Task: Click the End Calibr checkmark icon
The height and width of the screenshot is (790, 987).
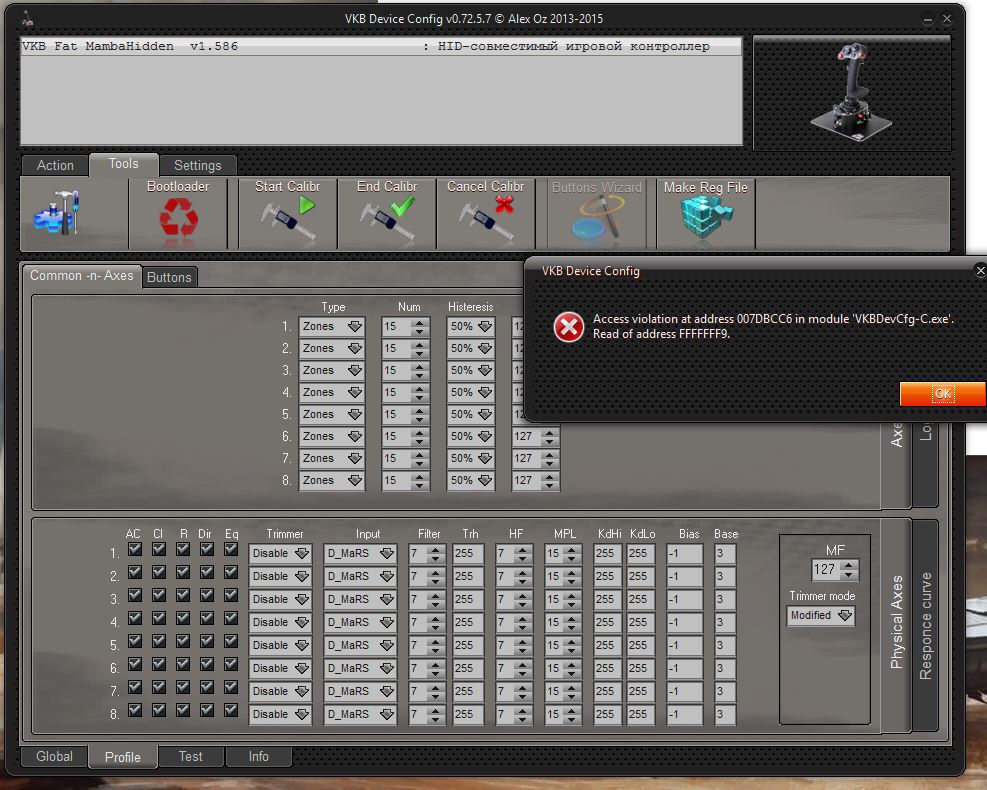Action: [x=387, y=218]
